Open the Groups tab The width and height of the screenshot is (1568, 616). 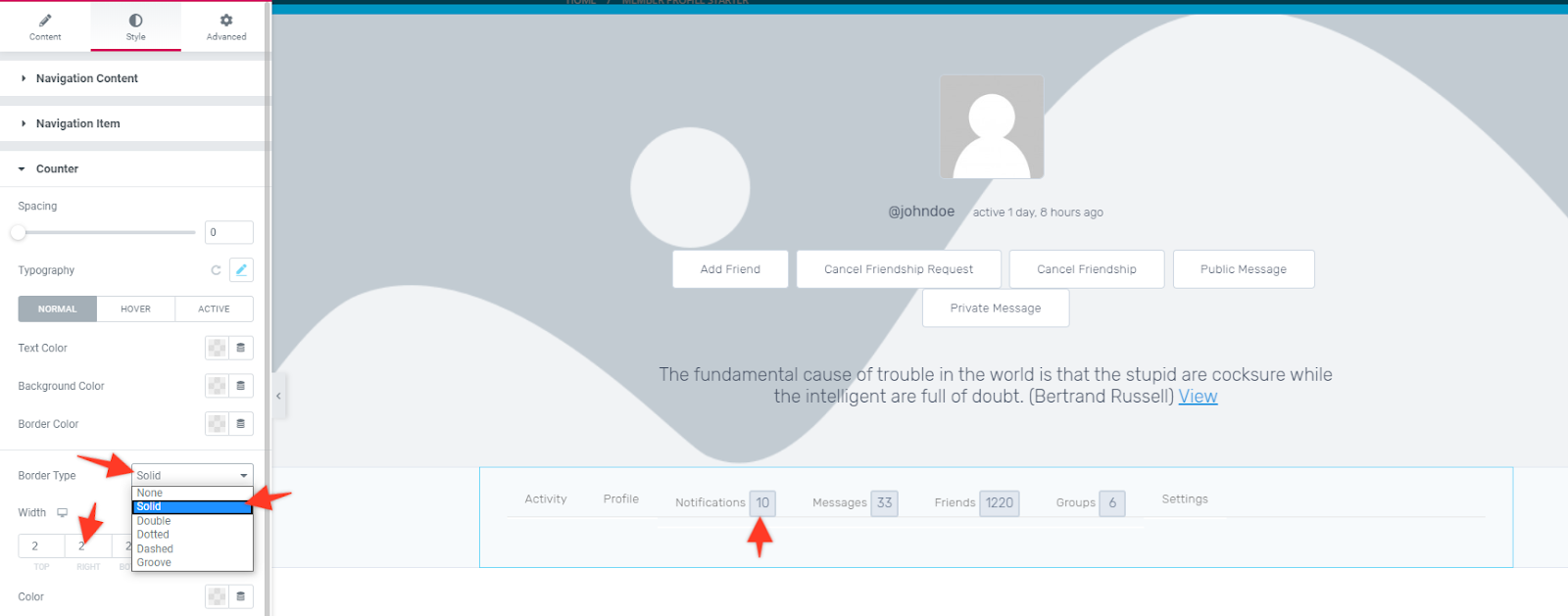point(1075,502)
